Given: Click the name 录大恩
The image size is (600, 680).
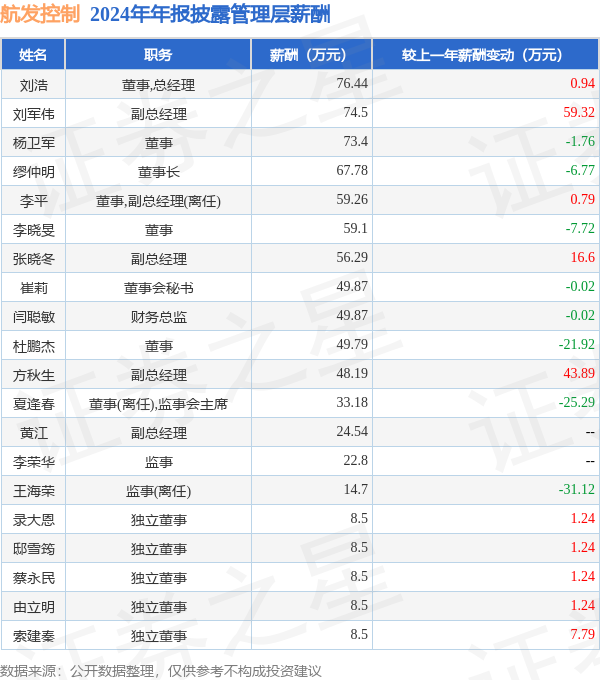Looking at the screenshot, I should click(x=34, y=520).
